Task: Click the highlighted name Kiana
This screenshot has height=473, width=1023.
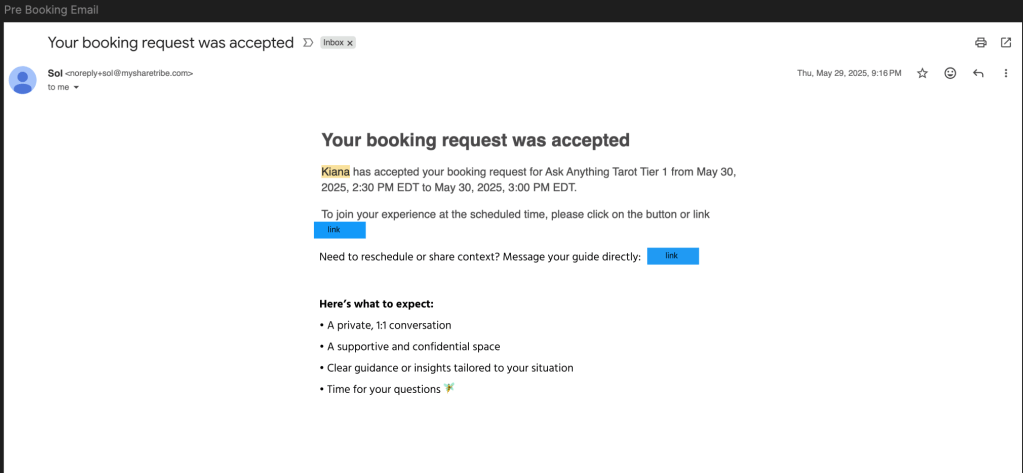Action: [x=335, y=172]
